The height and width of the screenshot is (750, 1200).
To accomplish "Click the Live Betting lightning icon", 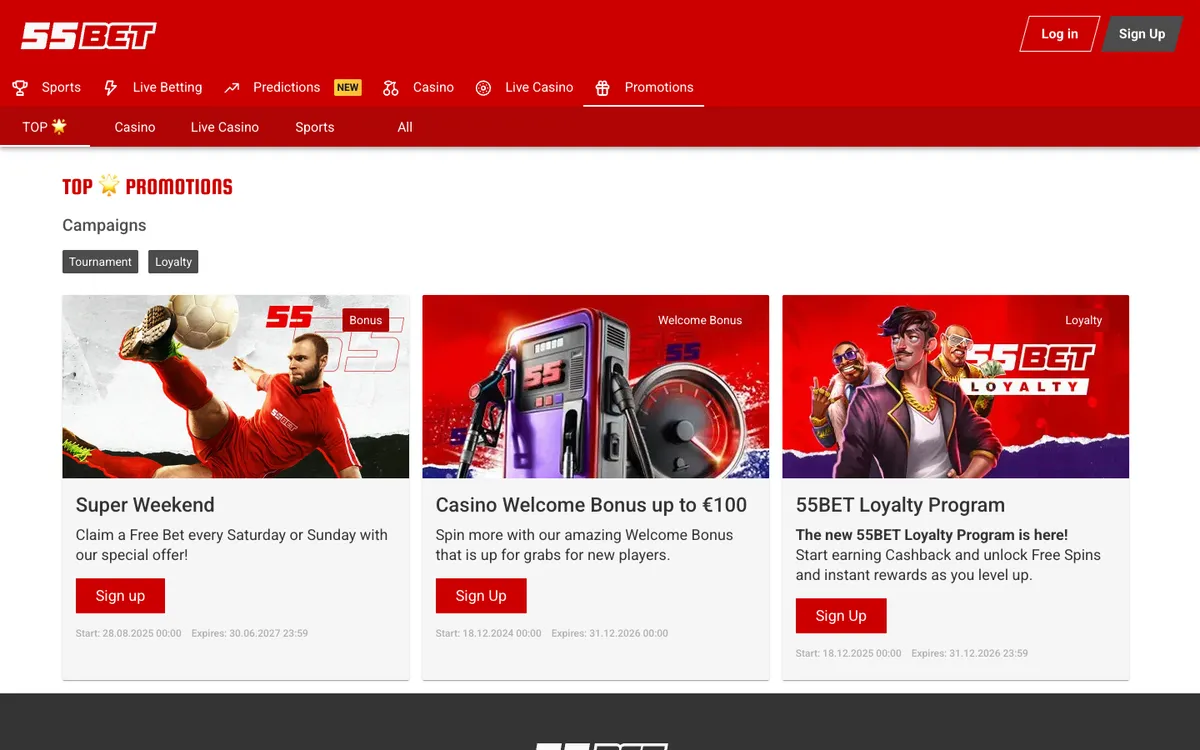I will coord(111,88).
